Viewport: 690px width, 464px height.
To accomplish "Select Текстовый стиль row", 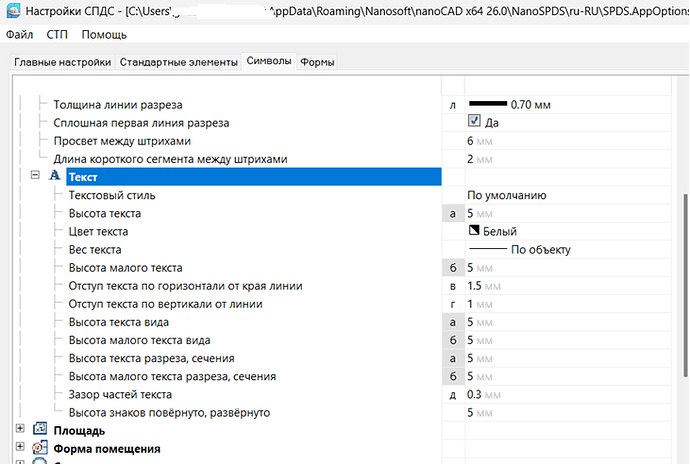I will coord(112,195).
